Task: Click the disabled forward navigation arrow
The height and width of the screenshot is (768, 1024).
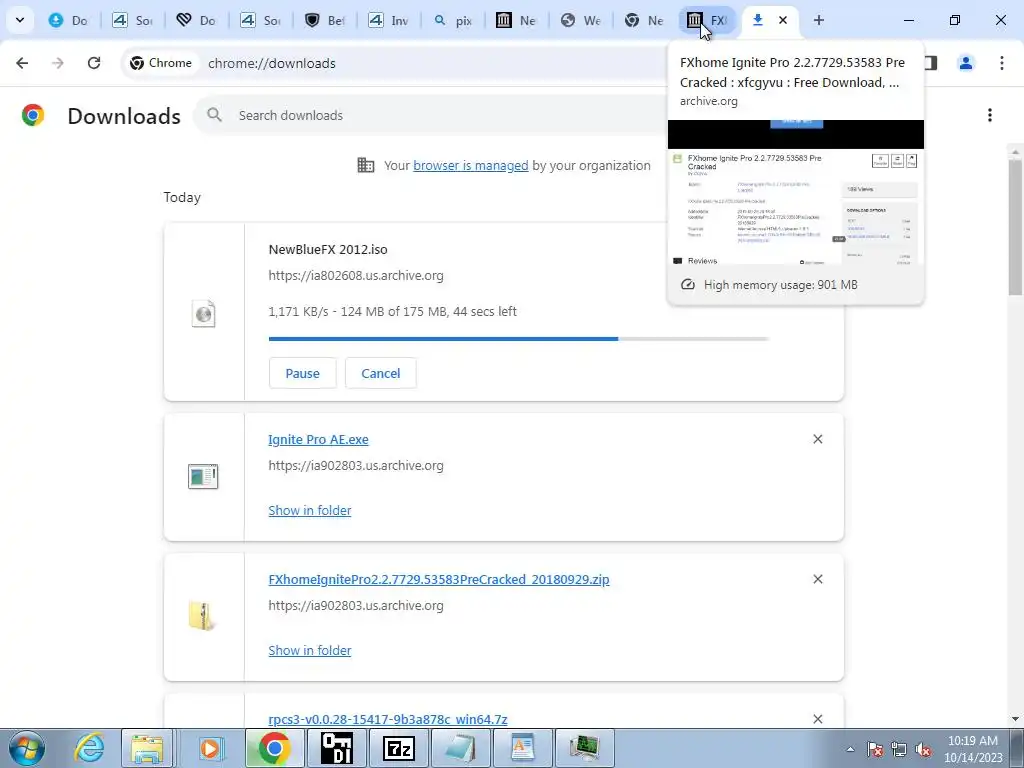Action: [x=58, y=63]
